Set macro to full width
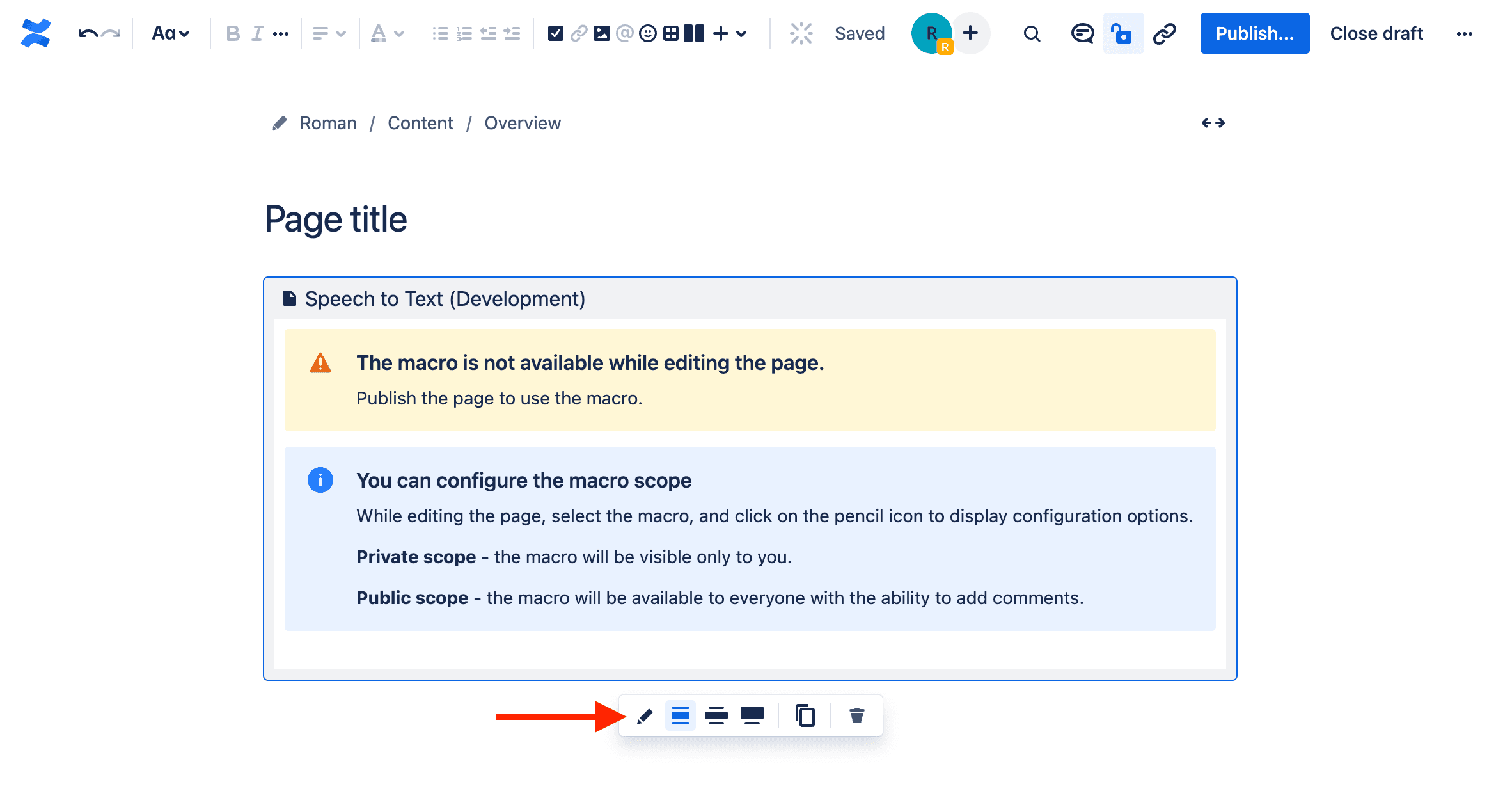 (752, 715)
